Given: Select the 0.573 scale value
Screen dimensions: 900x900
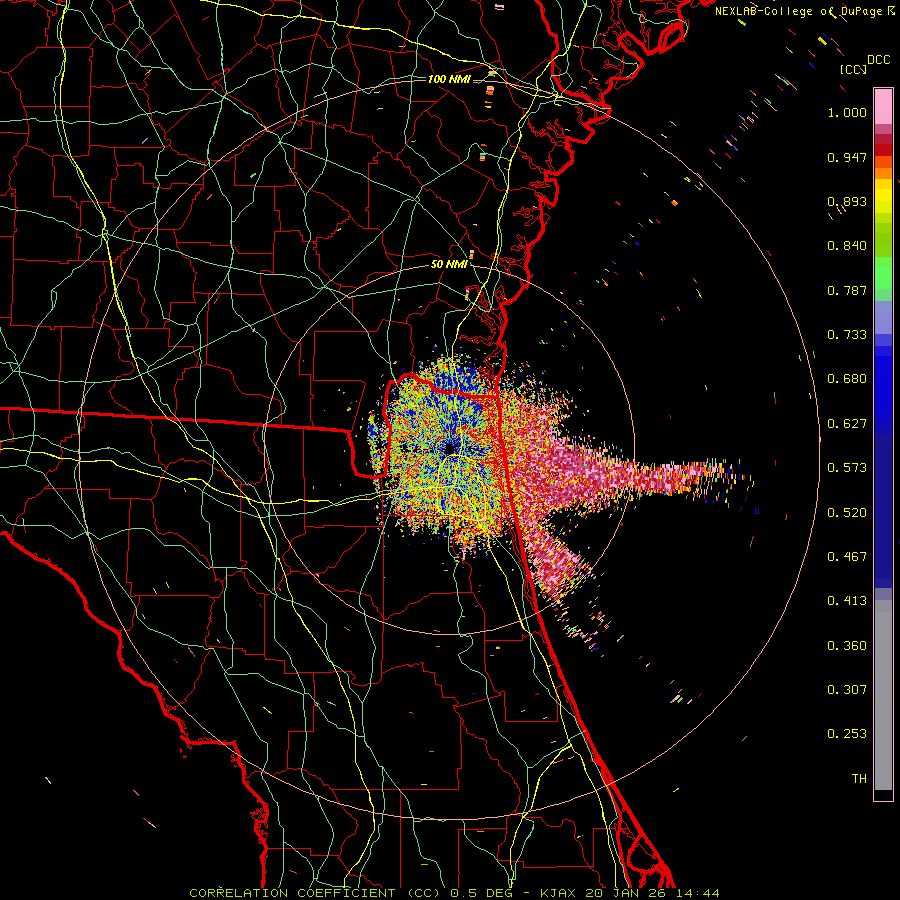Looking at the screenshot, I should tap(847, 468).
